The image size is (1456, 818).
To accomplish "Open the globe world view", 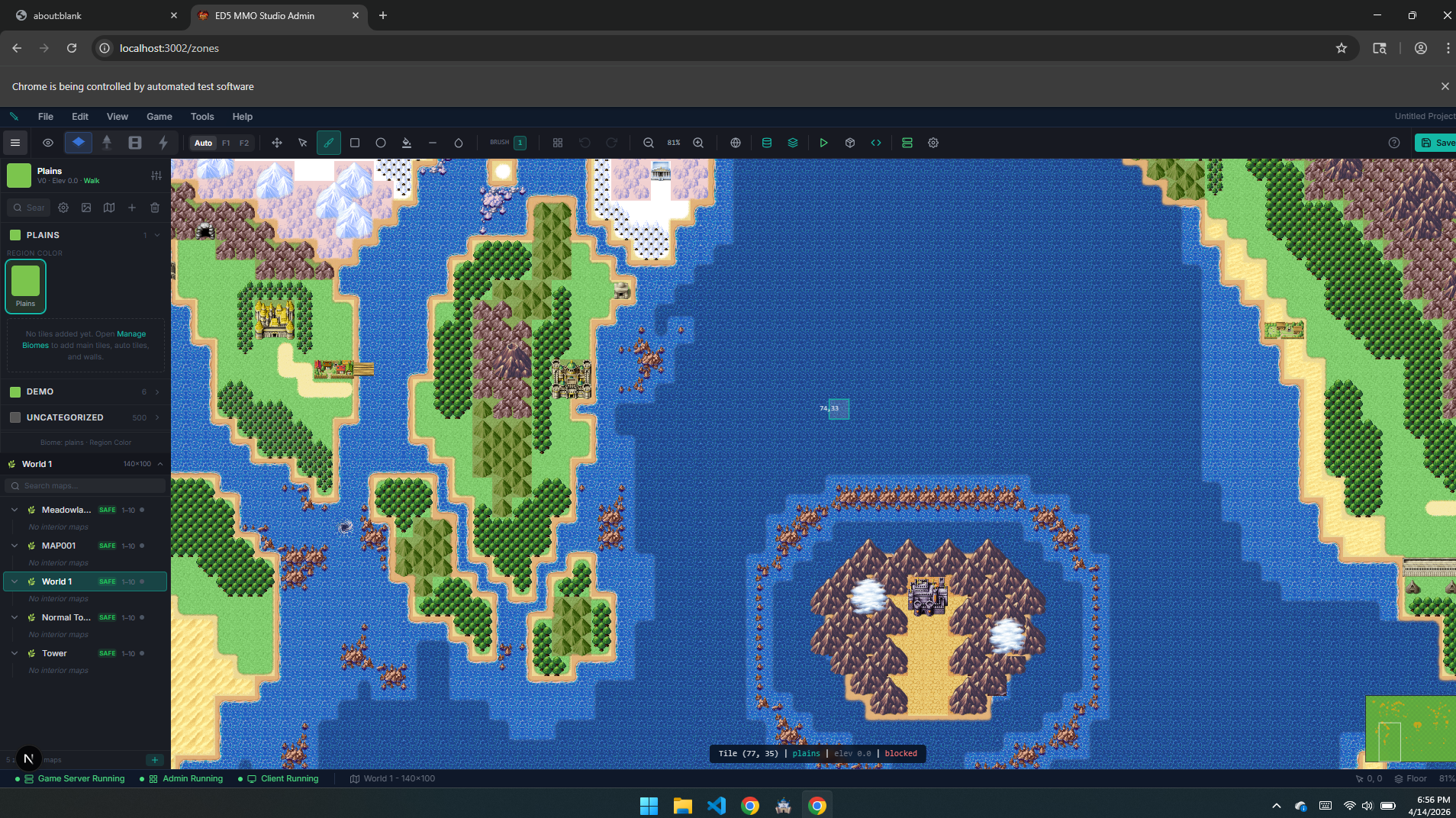I will point(736,143).
